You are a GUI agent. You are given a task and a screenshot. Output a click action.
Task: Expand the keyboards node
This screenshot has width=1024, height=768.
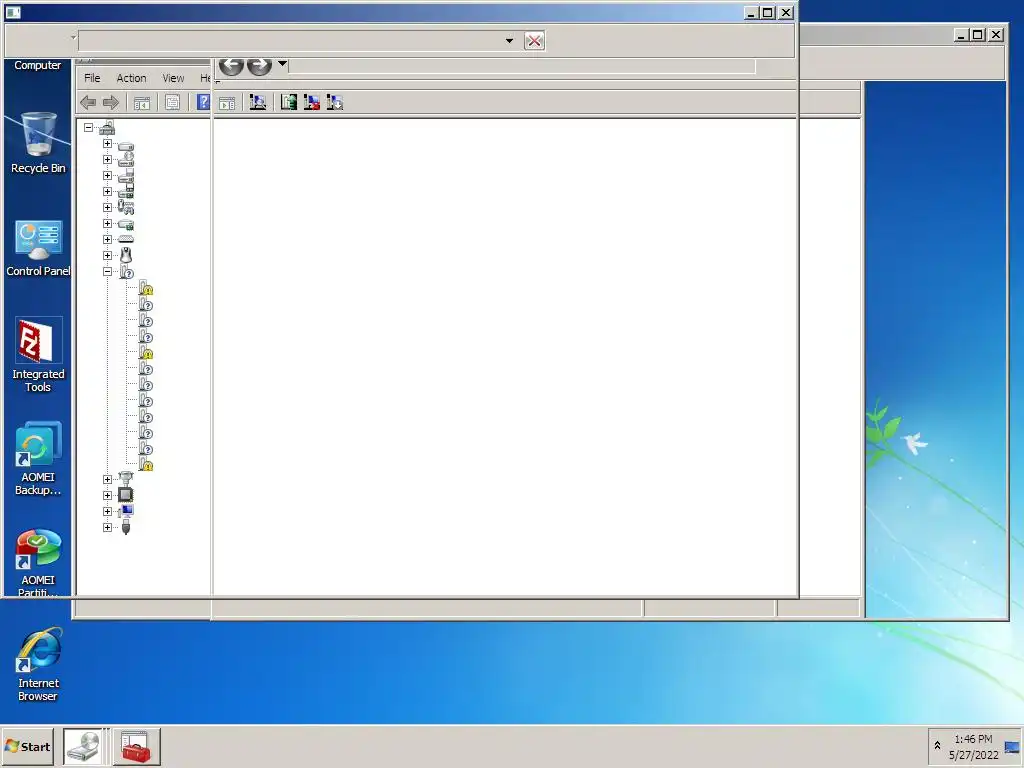pos(108,240)
